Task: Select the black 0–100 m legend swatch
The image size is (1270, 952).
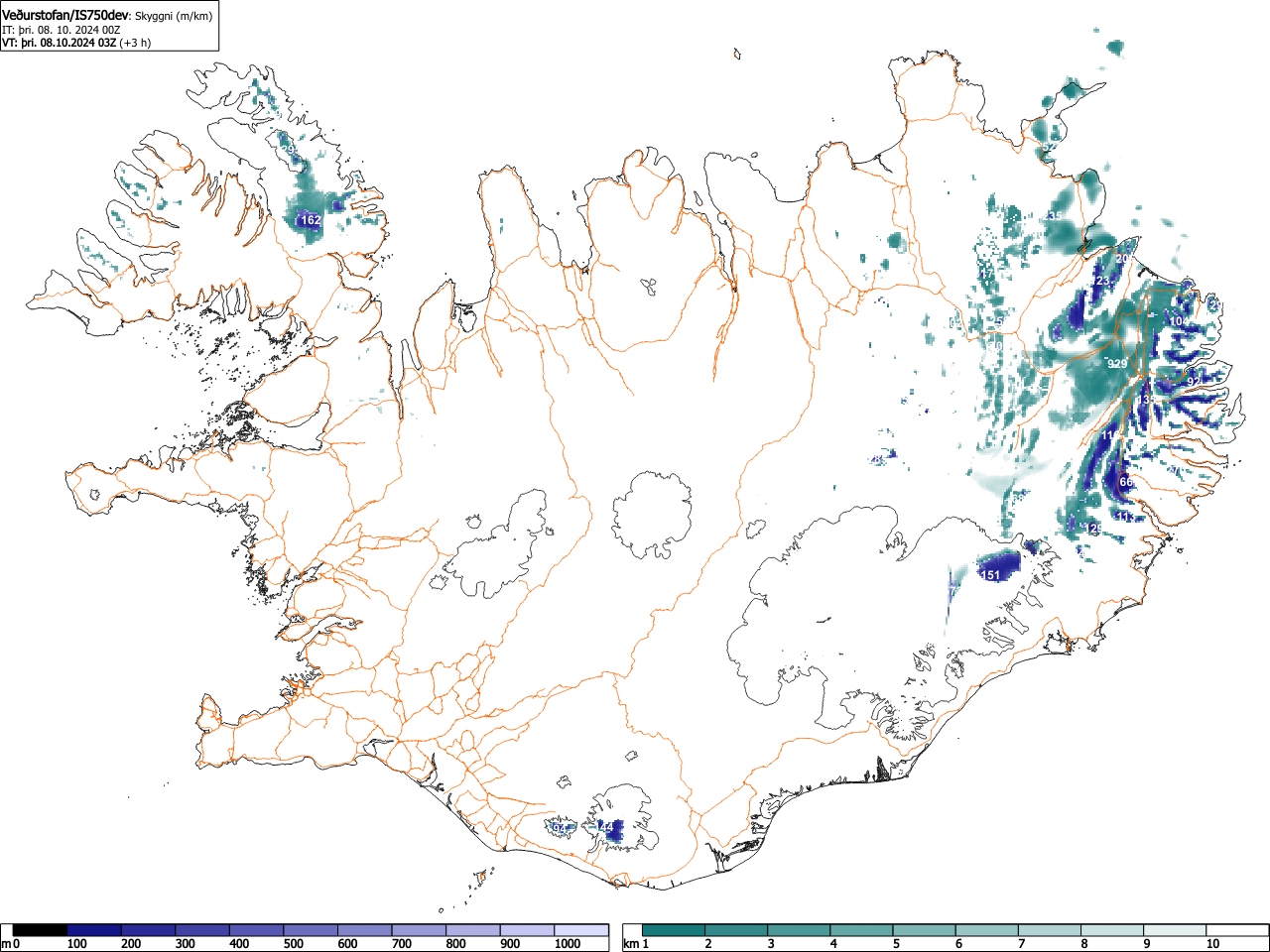Action: pyautogui.click(x=40, y=930)
